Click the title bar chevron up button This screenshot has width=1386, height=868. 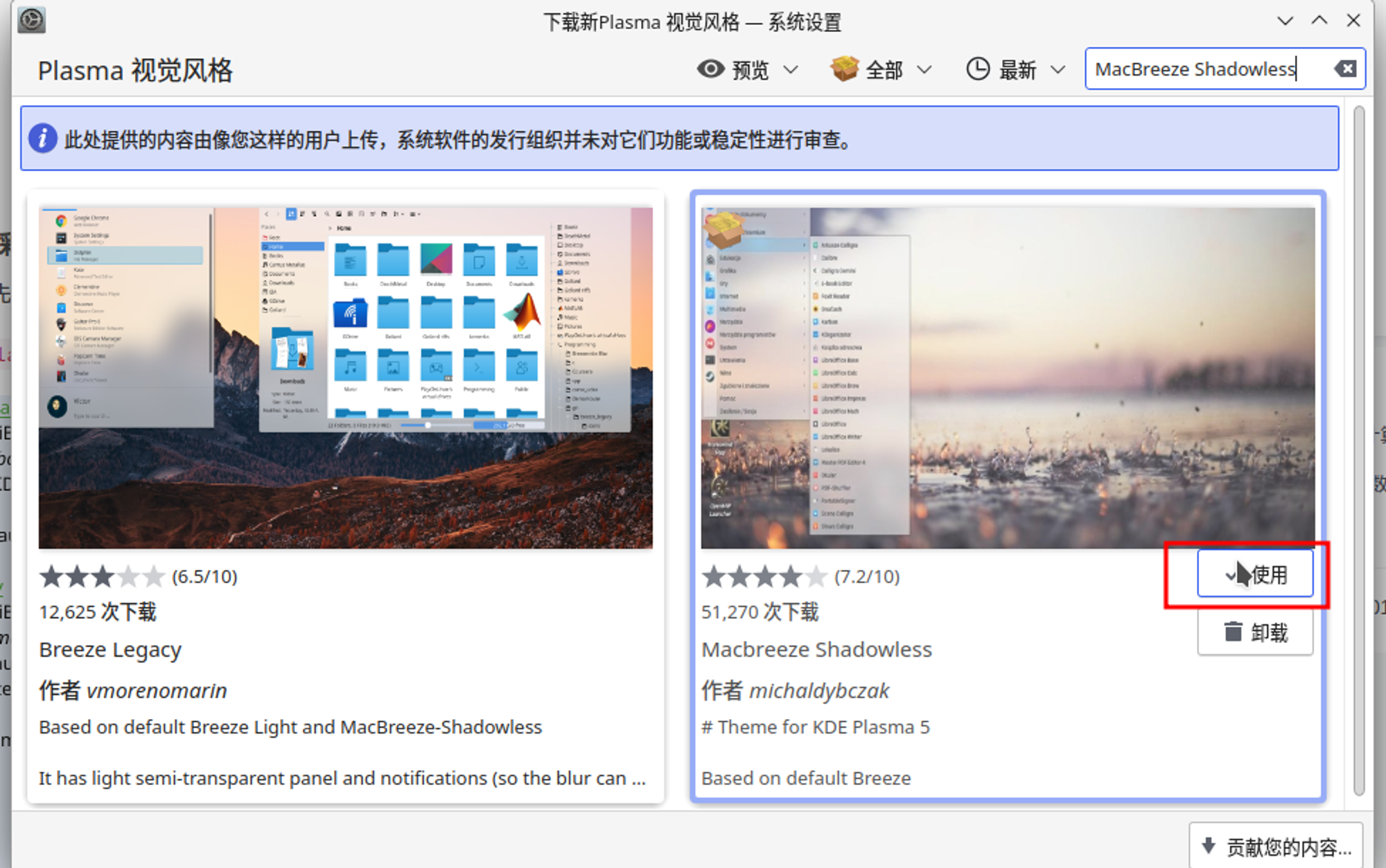click(x=1319, y=21)
